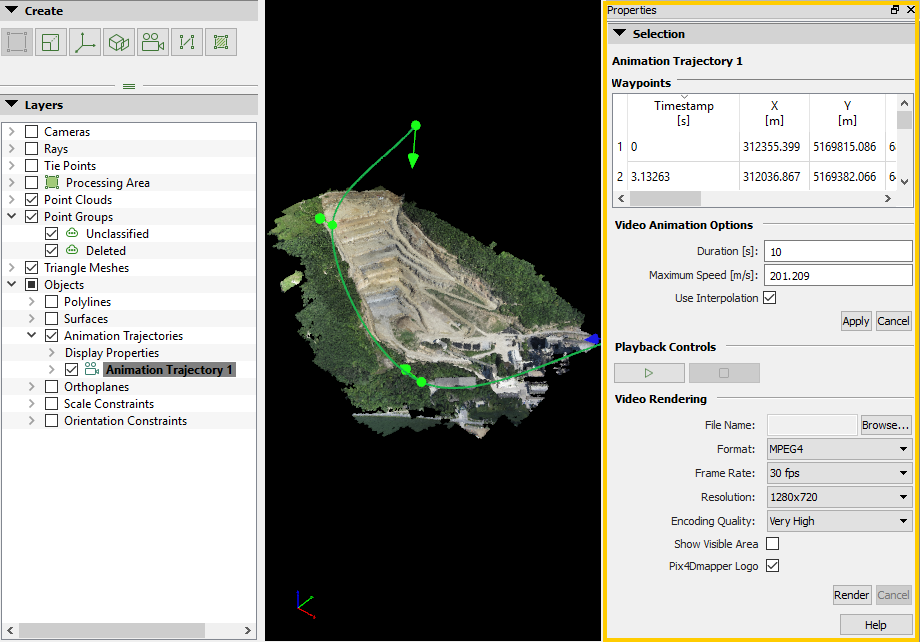Activate the New Surface tool
The width and height of the screenshot is (920, 642).
point(221,42)
